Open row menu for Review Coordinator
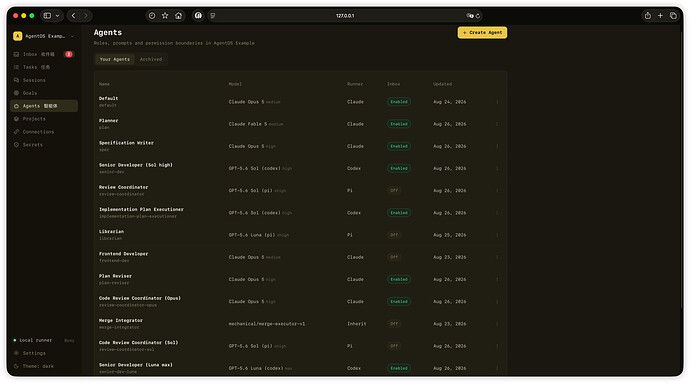Screen dimensions: 690x383 tap(497, 191)
